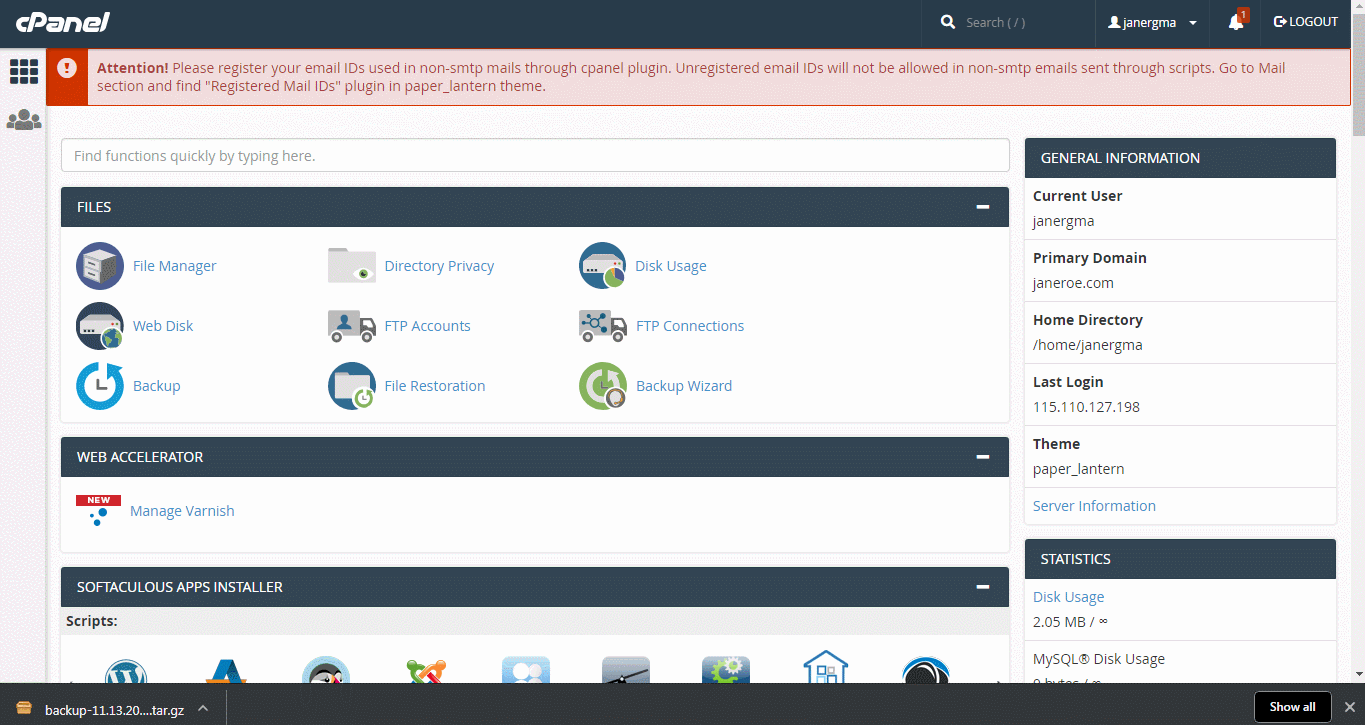Open the User Manager people icon in sidebar
Viewport: 1365px width, 725px height.
pos(24,120)
